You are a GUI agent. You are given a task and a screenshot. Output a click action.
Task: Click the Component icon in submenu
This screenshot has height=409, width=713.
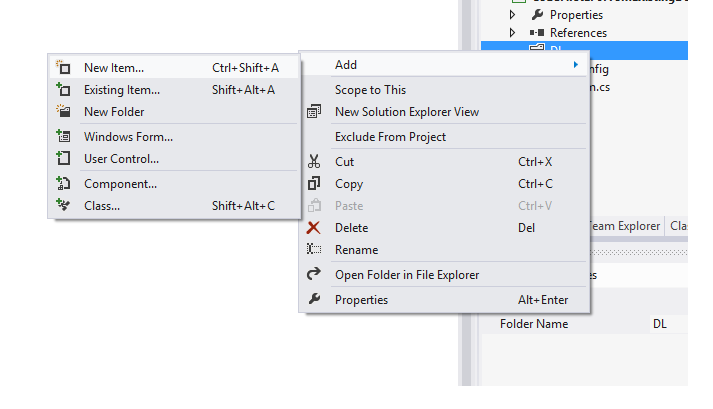click(63, 184)
